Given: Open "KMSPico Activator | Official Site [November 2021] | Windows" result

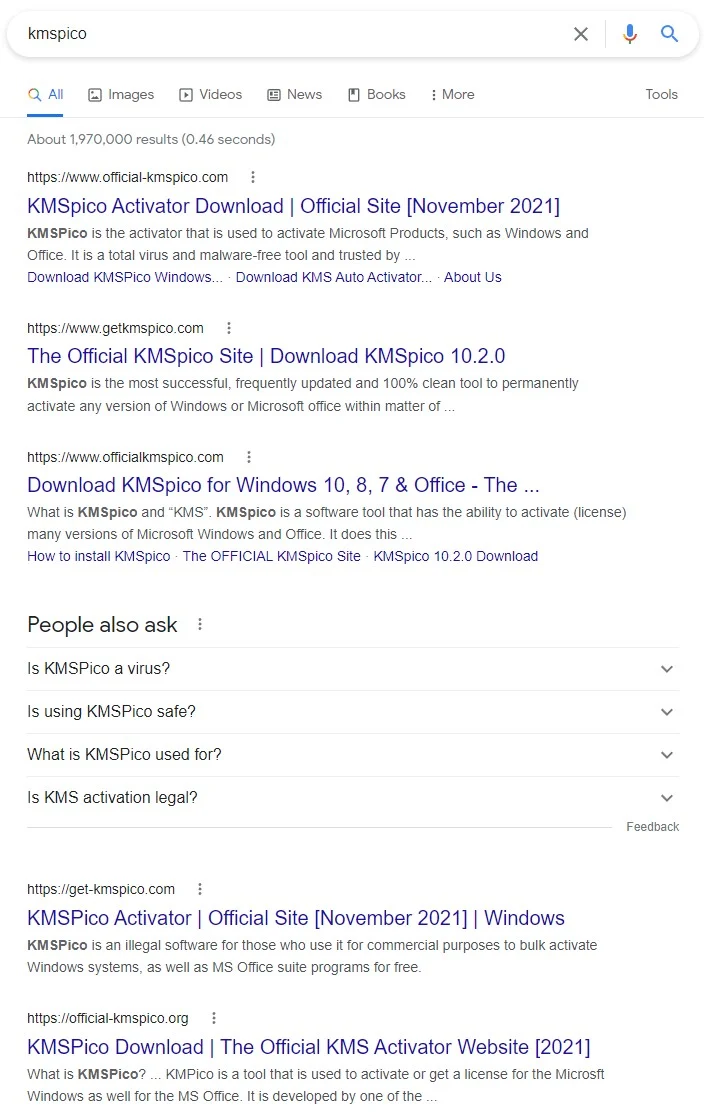Looking at the screenshot, I should [x=296, y=918].
